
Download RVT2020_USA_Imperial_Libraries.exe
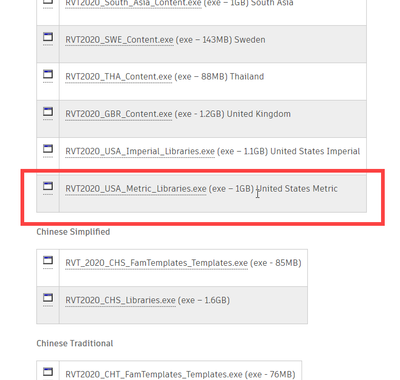click(140, 151)
